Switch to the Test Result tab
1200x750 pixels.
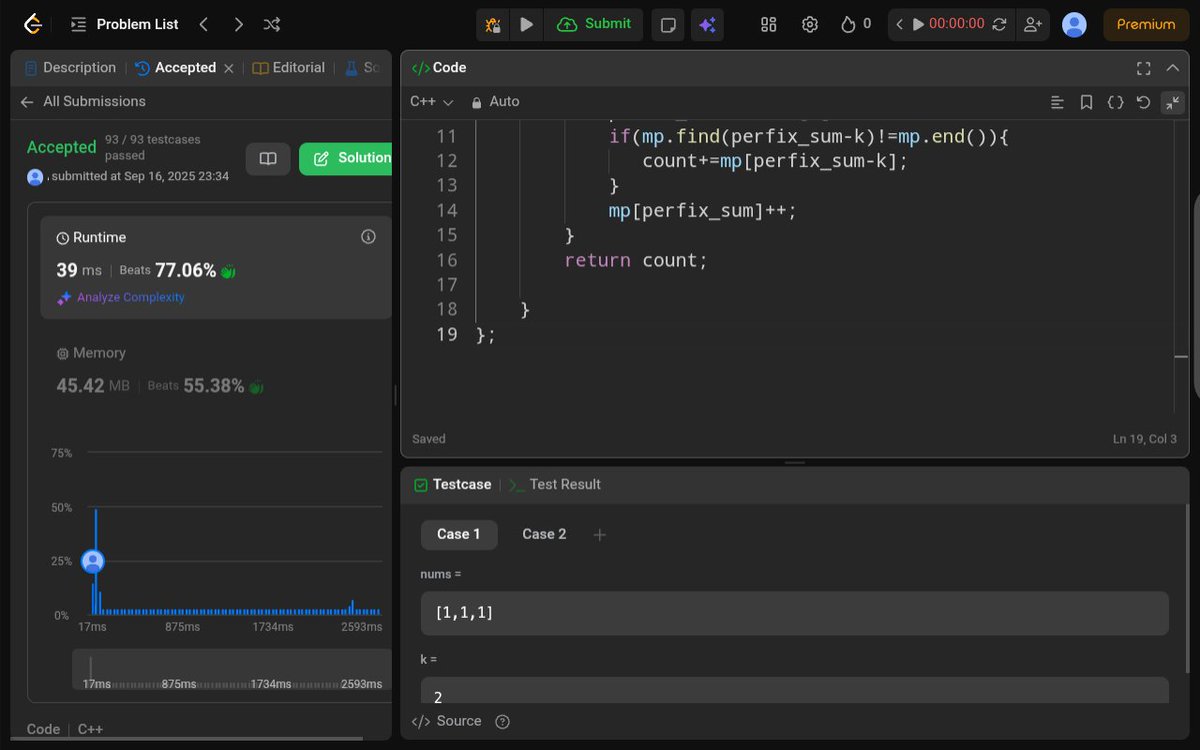point(555,484)
